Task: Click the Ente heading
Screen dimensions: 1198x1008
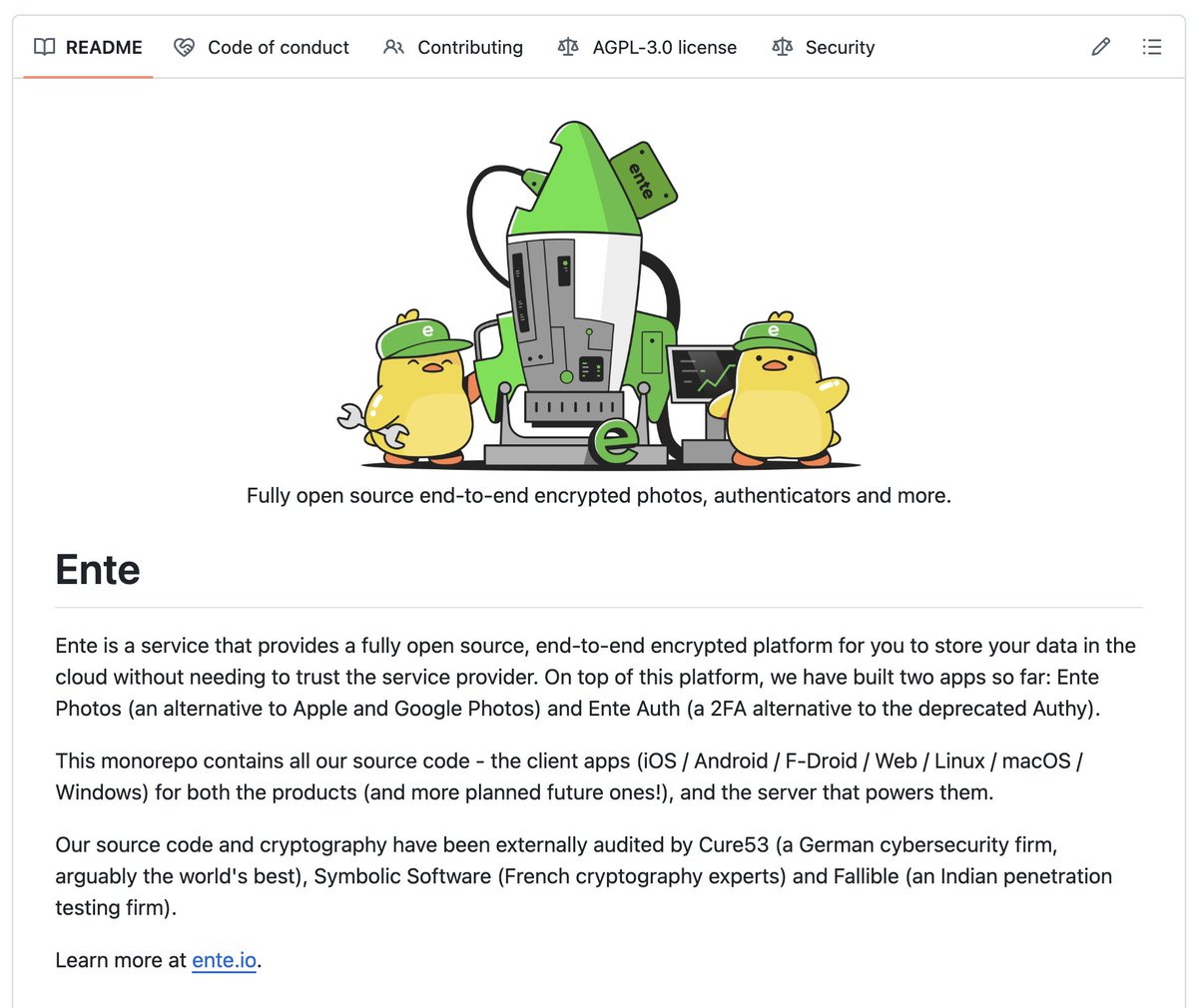Action: pyautogui.click(x=98, y=570)
